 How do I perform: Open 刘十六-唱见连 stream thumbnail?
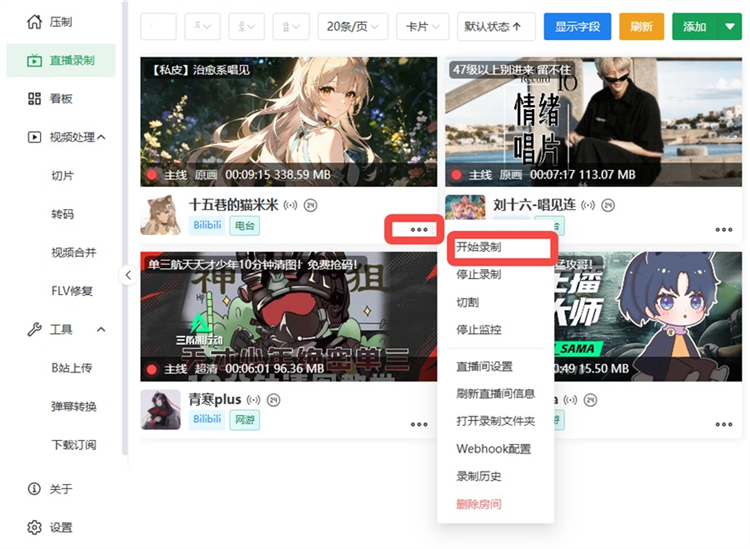593,121
